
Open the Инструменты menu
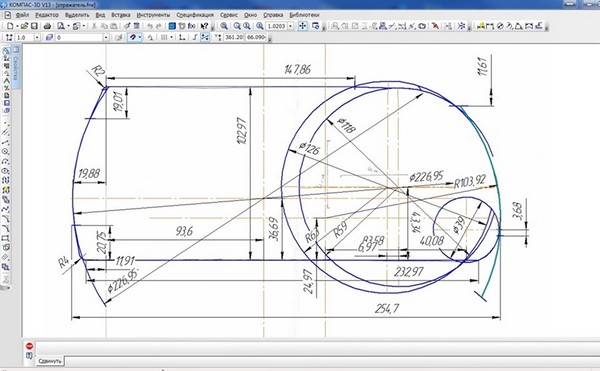click(153, 15)
